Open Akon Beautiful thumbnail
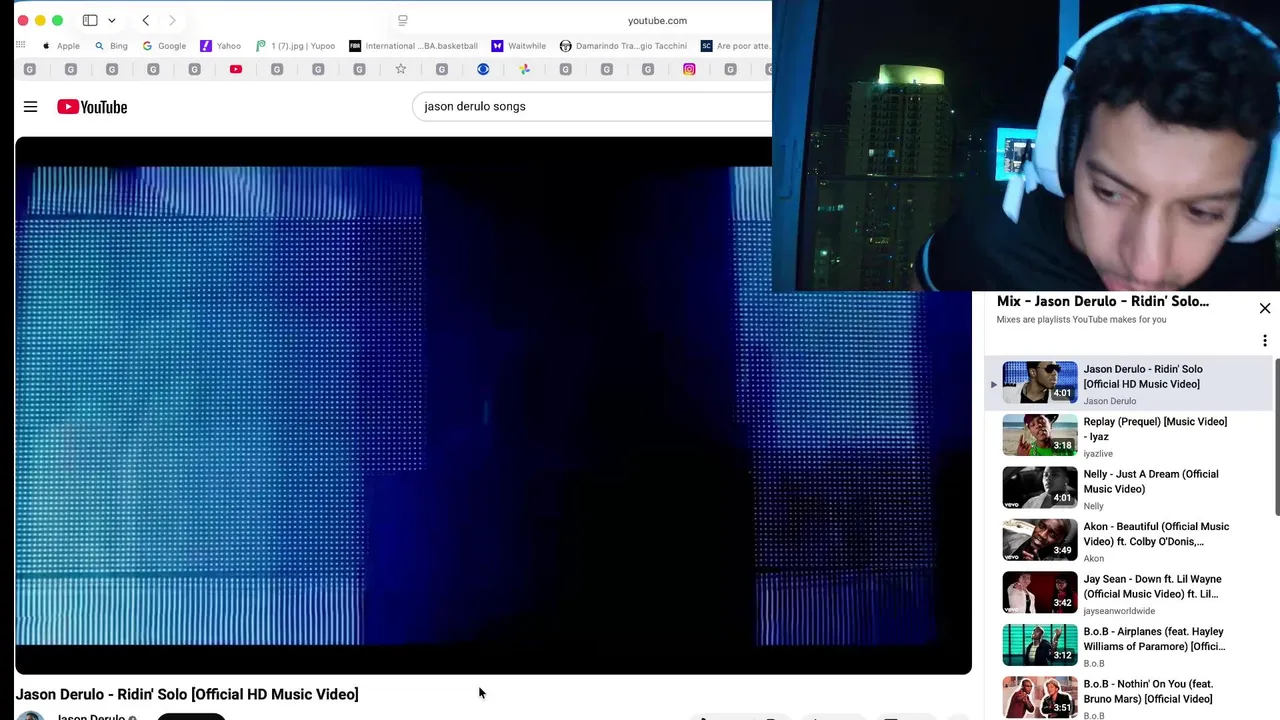The height and width of the screenshot is (720, 1280). point(1040,540)
